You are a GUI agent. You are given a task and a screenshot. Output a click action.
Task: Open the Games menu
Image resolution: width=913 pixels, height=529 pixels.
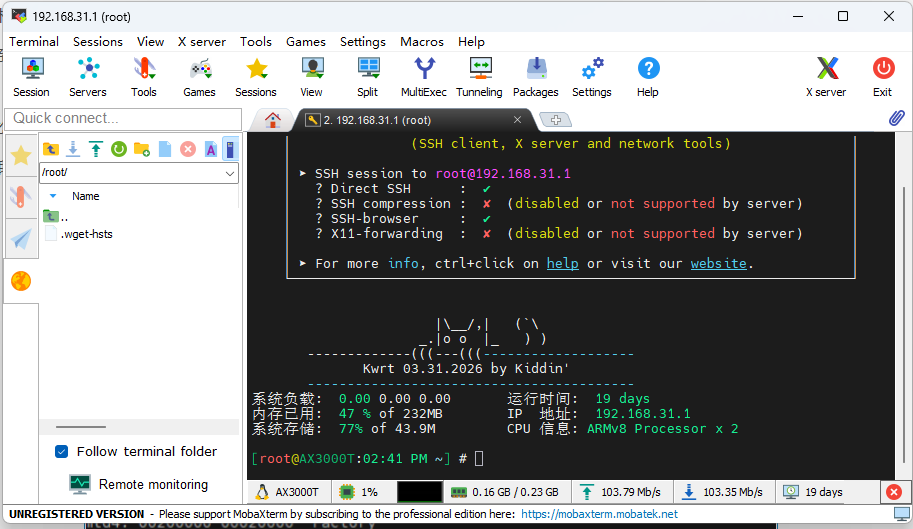click(x=306, y=42)
